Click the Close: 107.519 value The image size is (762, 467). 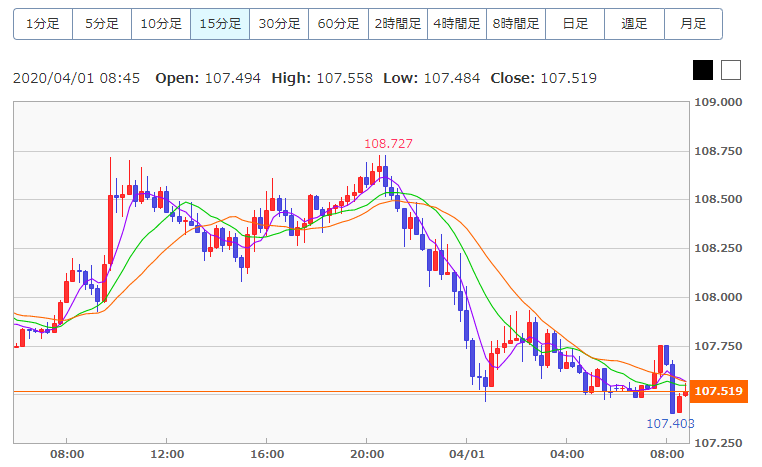[x=544, y=78]
